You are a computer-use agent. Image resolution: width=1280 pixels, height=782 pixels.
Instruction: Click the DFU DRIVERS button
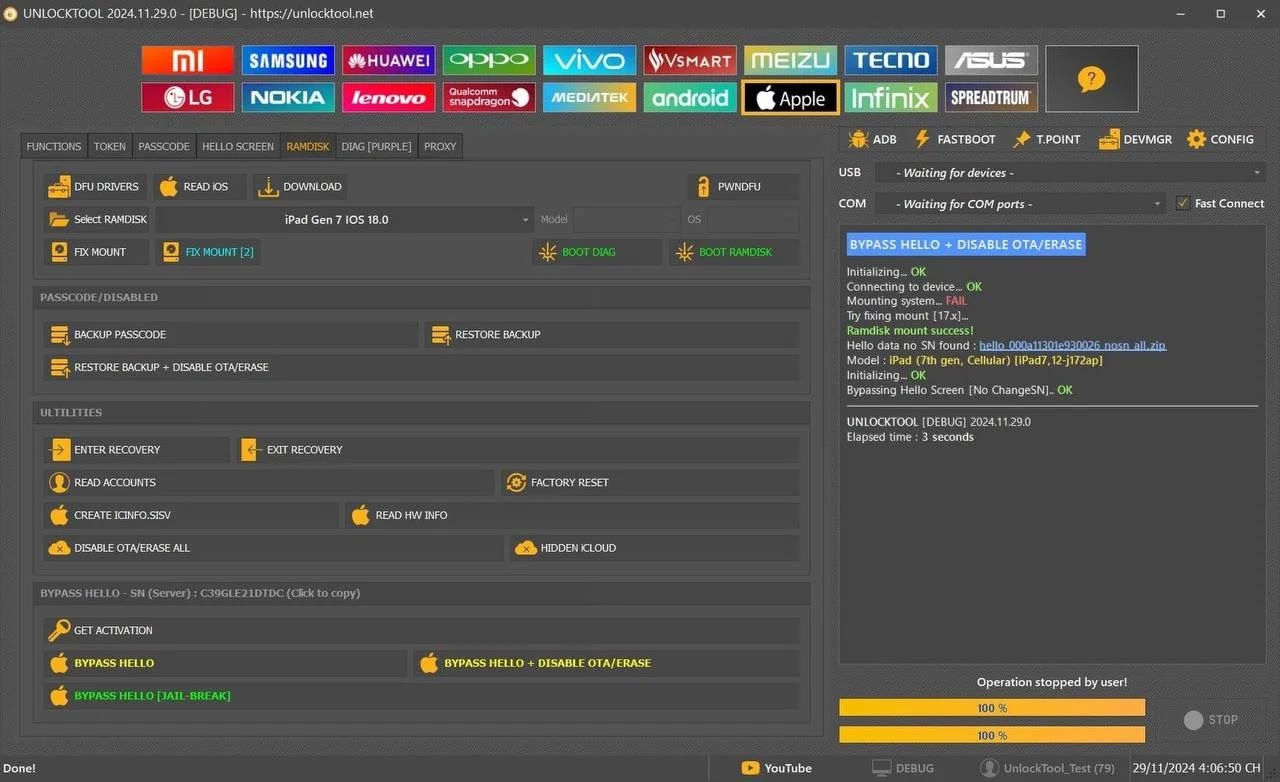[95, 186]
